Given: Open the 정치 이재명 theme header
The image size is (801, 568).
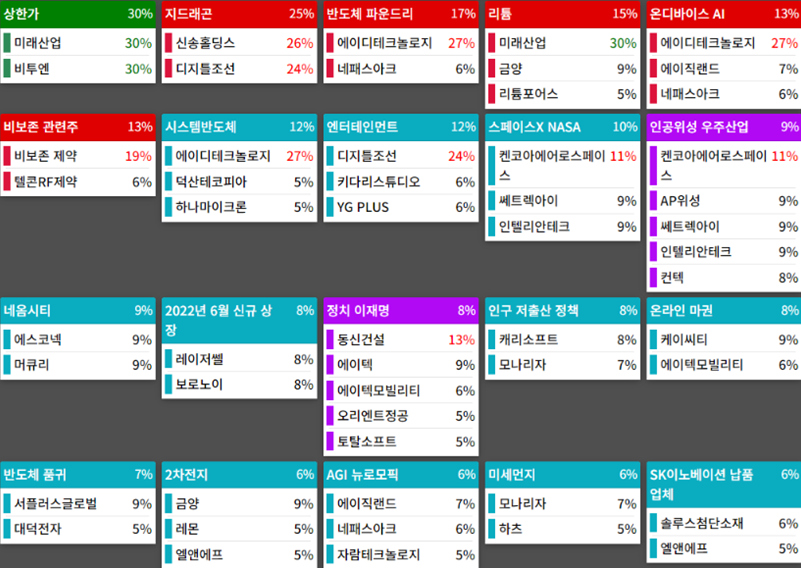Looking at the screenshot, I should [x=401, y=311].
